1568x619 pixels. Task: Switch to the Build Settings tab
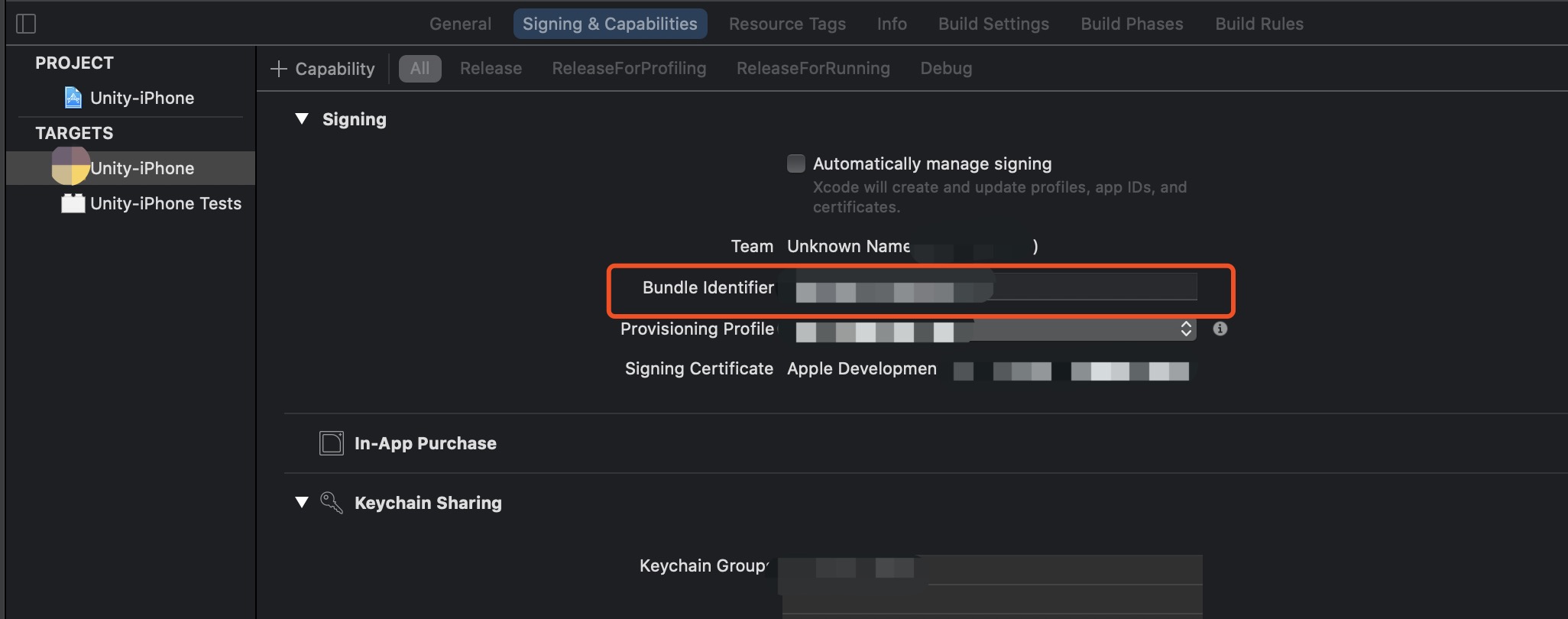click(993, 24)
